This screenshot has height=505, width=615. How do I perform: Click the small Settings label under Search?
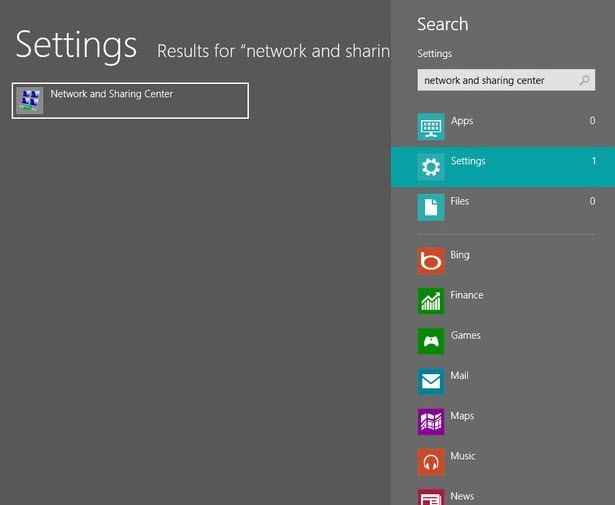[434, 54]
